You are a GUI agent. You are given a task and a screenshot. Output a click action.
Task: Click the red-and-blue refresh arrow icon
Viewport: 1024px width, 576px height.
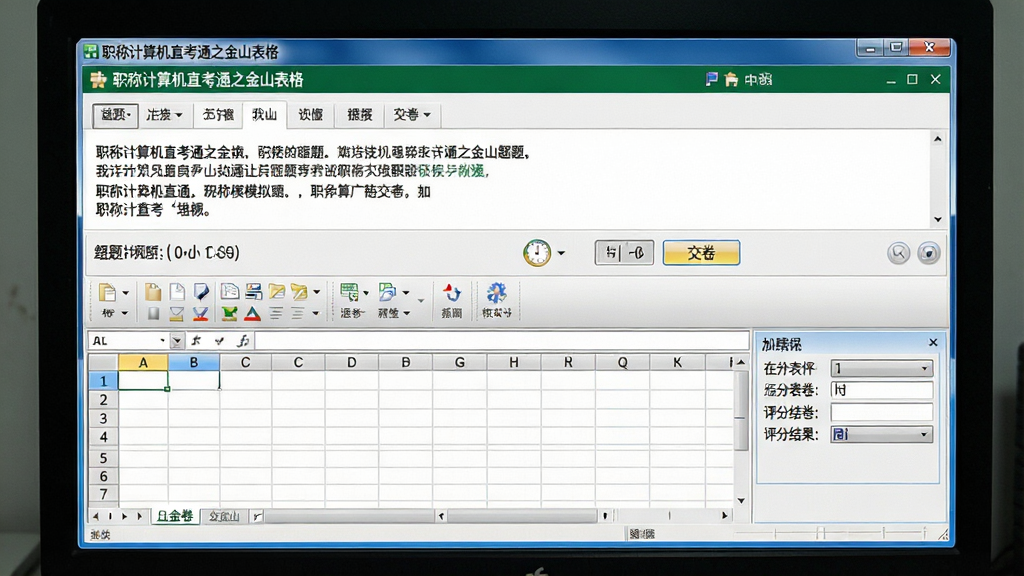452,292
